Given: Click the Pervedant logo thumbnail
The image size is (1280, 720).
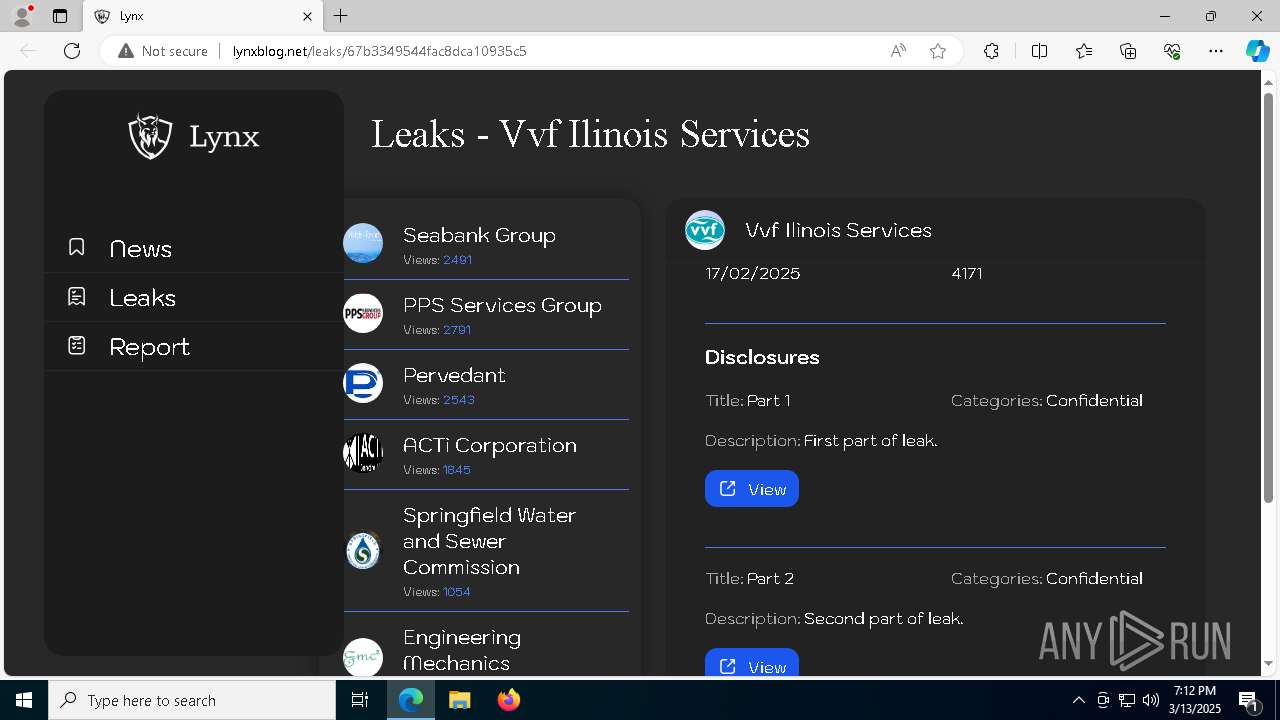Looking at the screenshot, I should (x=363, y=384).
